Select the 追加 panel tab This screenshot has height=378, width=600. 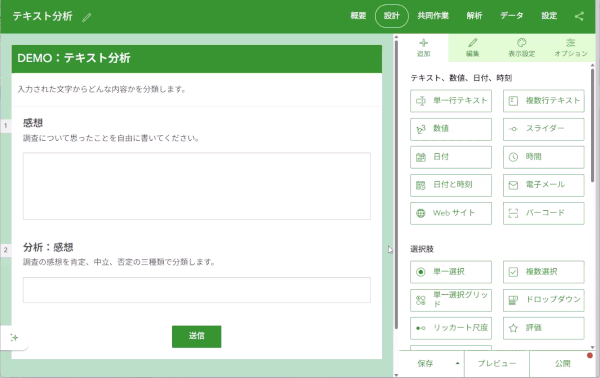(424, 48)
